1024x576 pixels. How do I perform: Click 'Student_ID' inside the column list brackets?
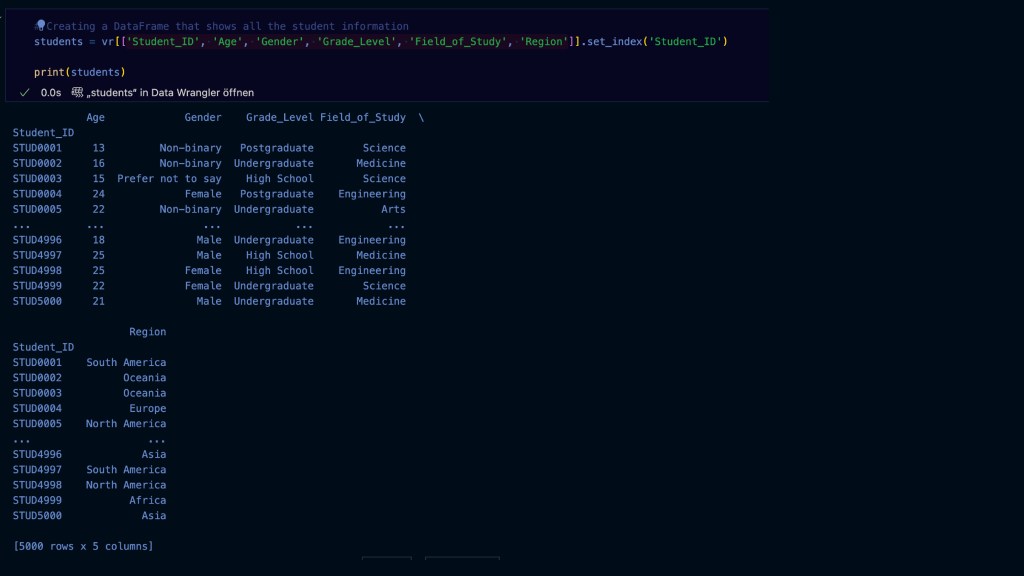pyautogui.click(x=163, y=42)
